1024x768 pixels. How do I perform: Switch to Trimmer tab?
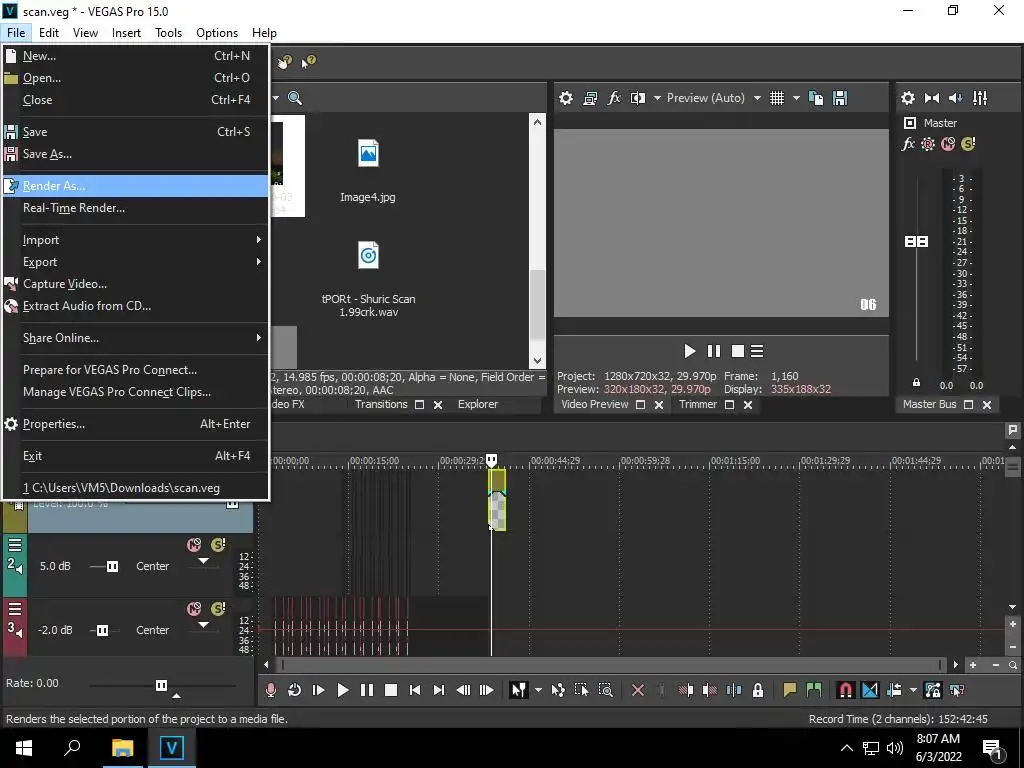click(x=697, y=404)
